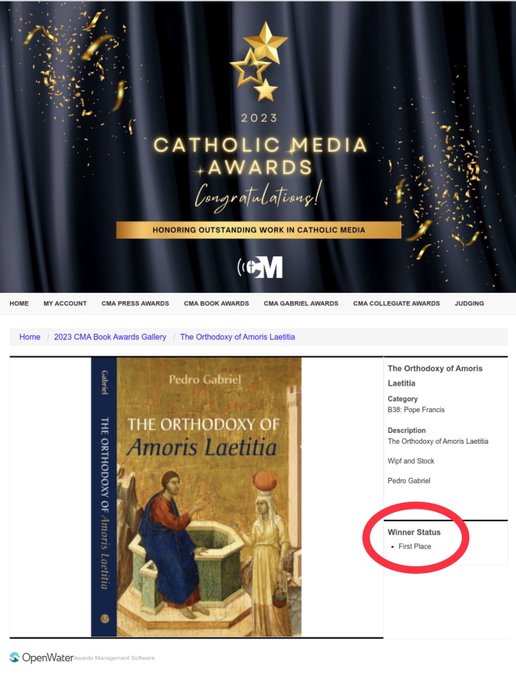
Task: Select the entry title in sidebar
Action: point(435,376)
